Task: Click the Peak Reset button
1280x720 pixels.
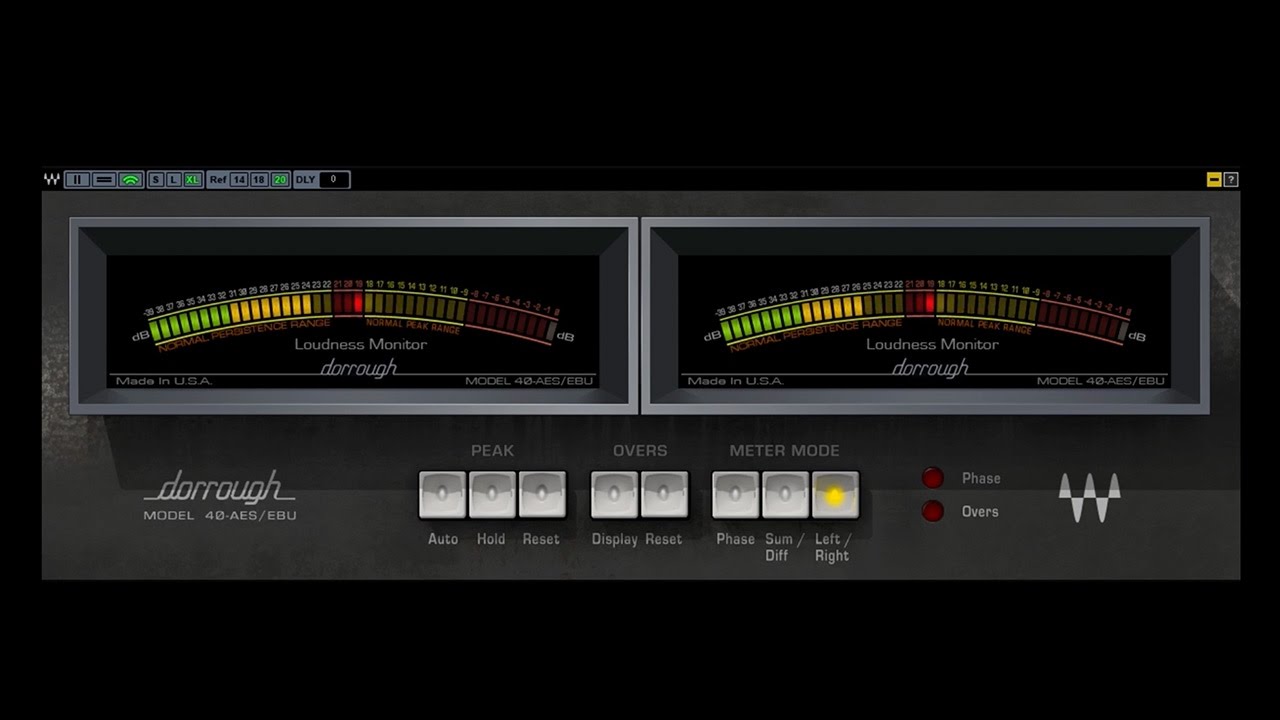Action: click(x=542, y=495)
